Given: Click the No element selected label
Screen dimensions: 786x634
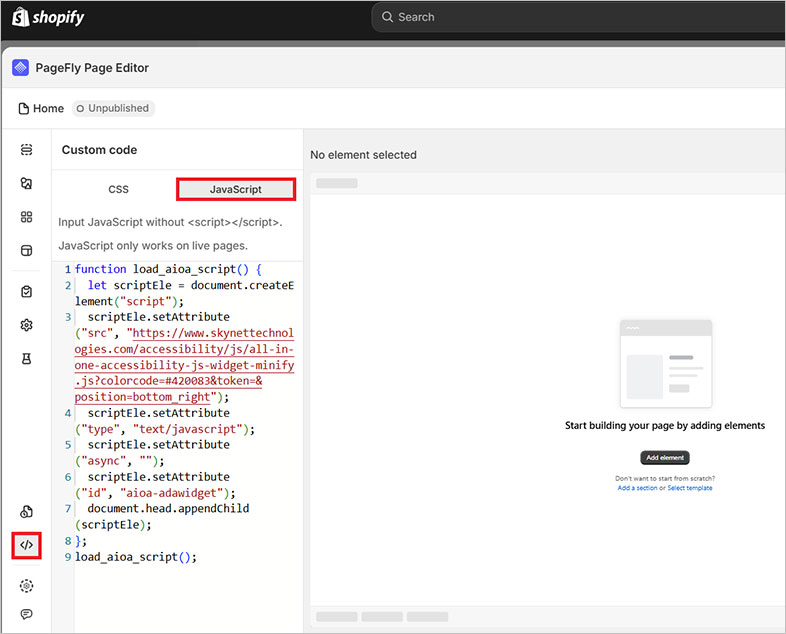Looking at the screenshot, I should [x=363, y=155].
